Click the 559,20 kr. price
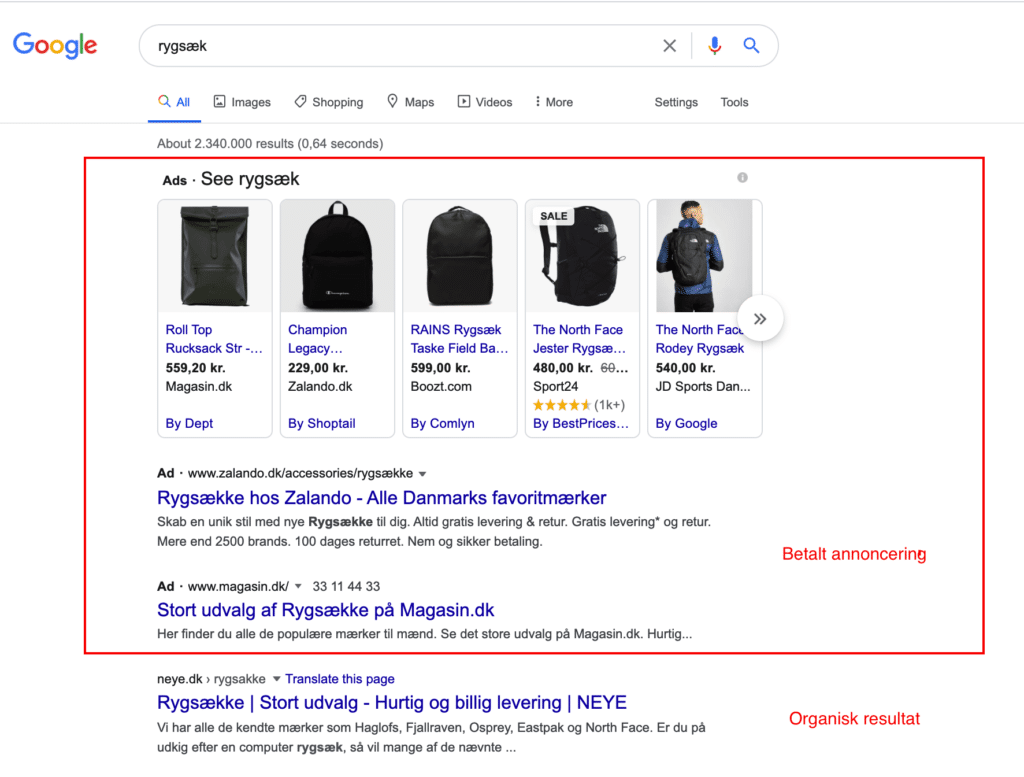Screen dimensions: 1024x777 click(x=195, y=368)
